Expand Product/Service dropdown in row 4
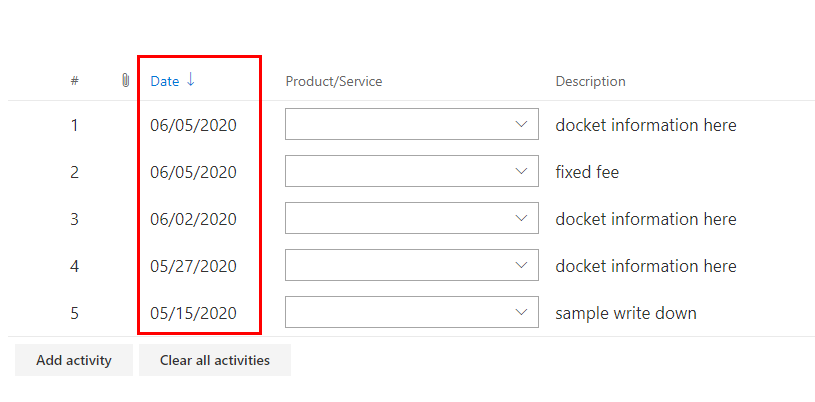 (x=520, y=266)
